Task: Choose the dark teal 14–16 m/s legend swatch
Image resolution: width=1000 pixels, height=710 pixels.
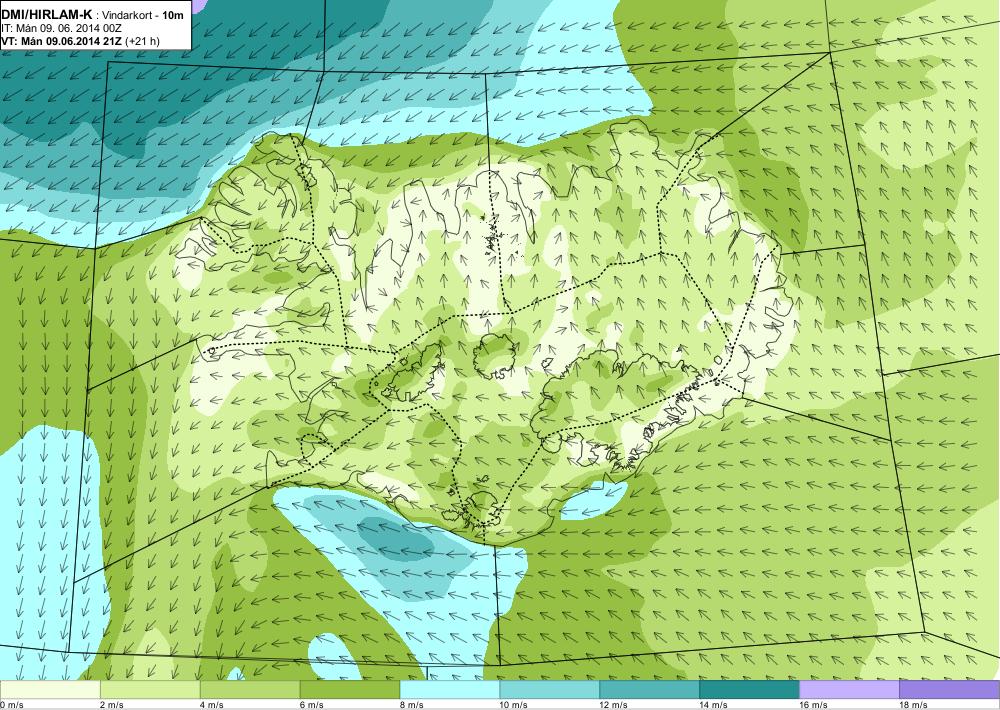Action: point(749,690)
